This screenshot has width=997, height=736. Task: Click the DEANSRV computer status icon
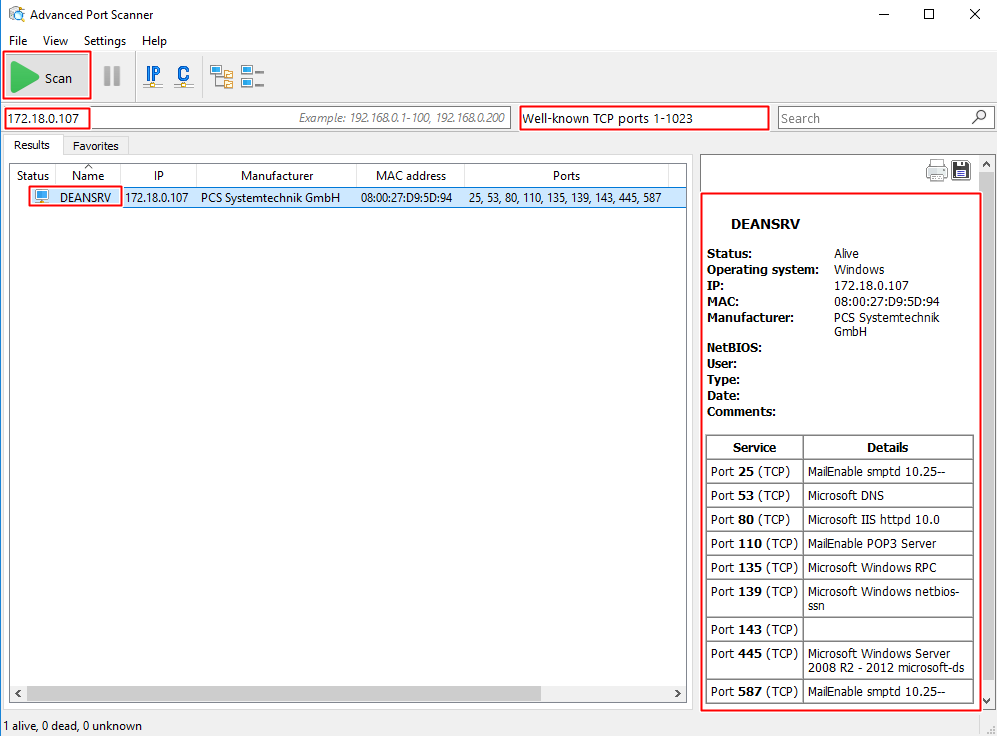(42, 196)
